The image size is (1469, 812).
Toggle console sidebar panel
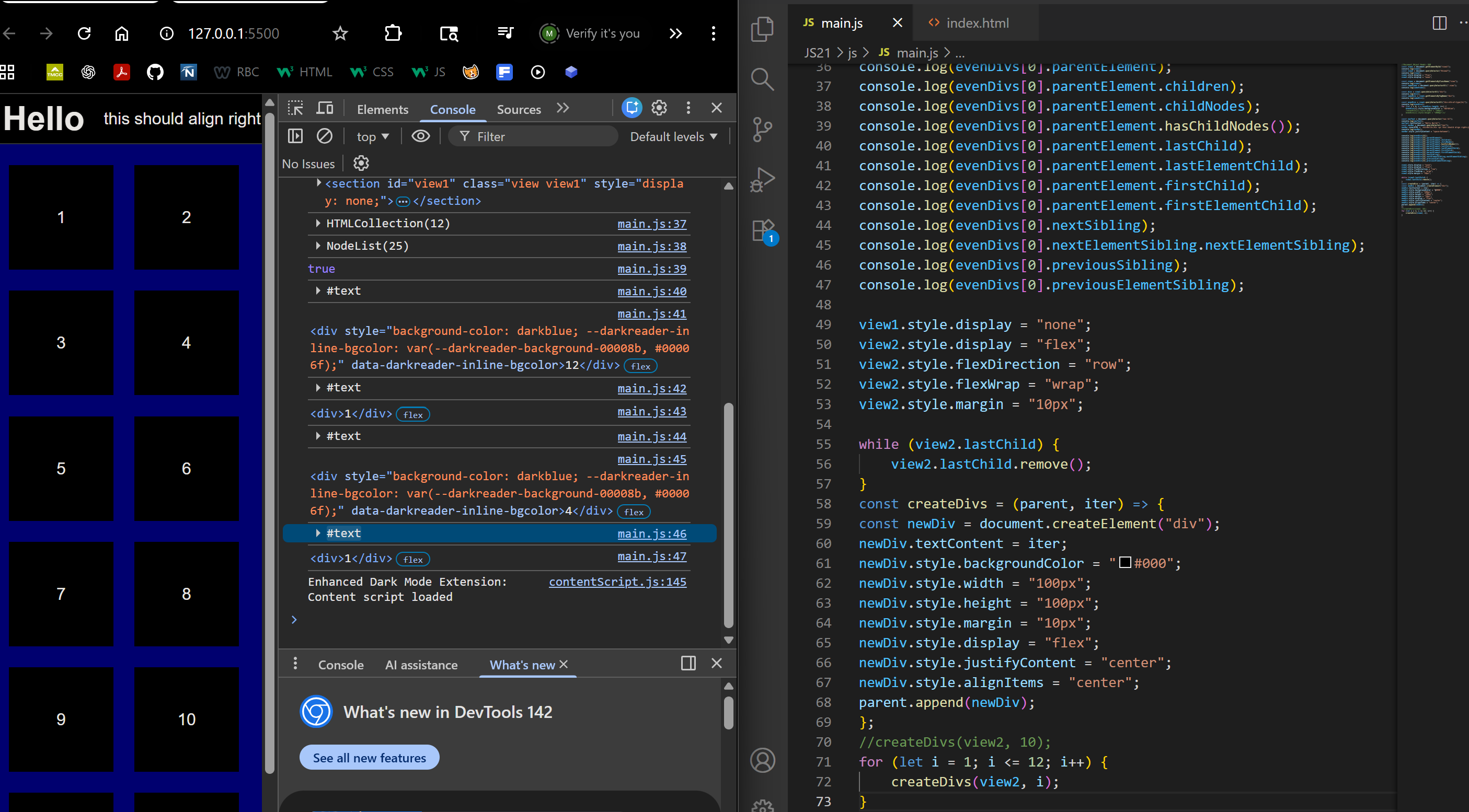point(295,136)
